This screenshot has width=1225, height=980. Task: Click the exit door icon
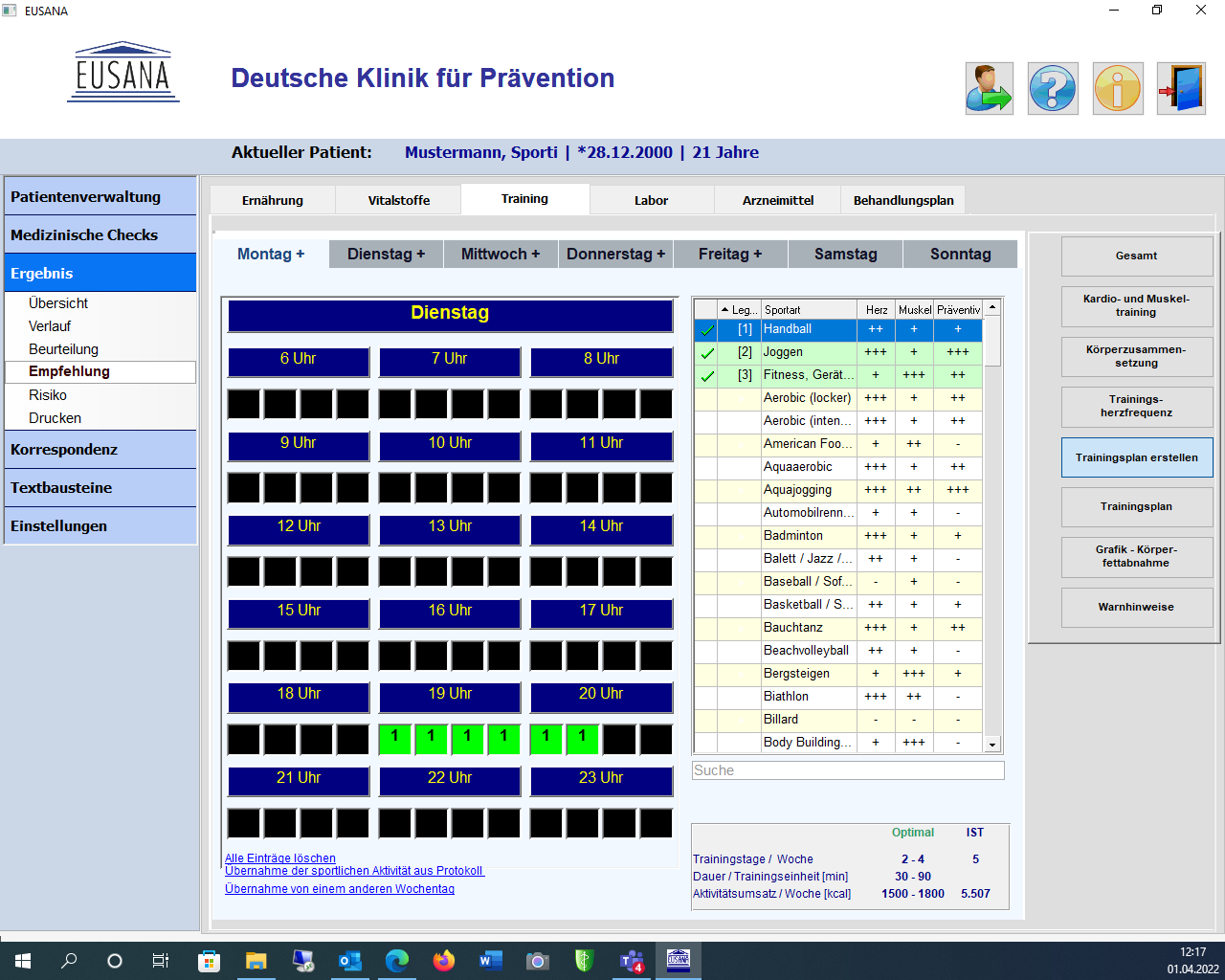click(1182, 89)
